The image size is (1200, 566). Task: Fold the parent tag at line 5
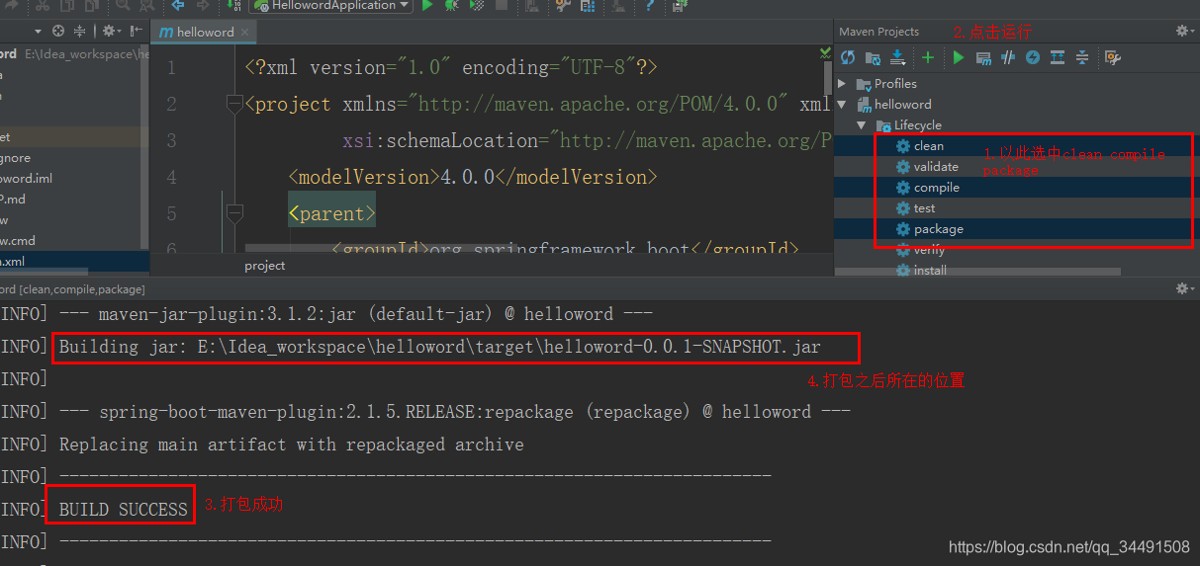coord(235,213)
